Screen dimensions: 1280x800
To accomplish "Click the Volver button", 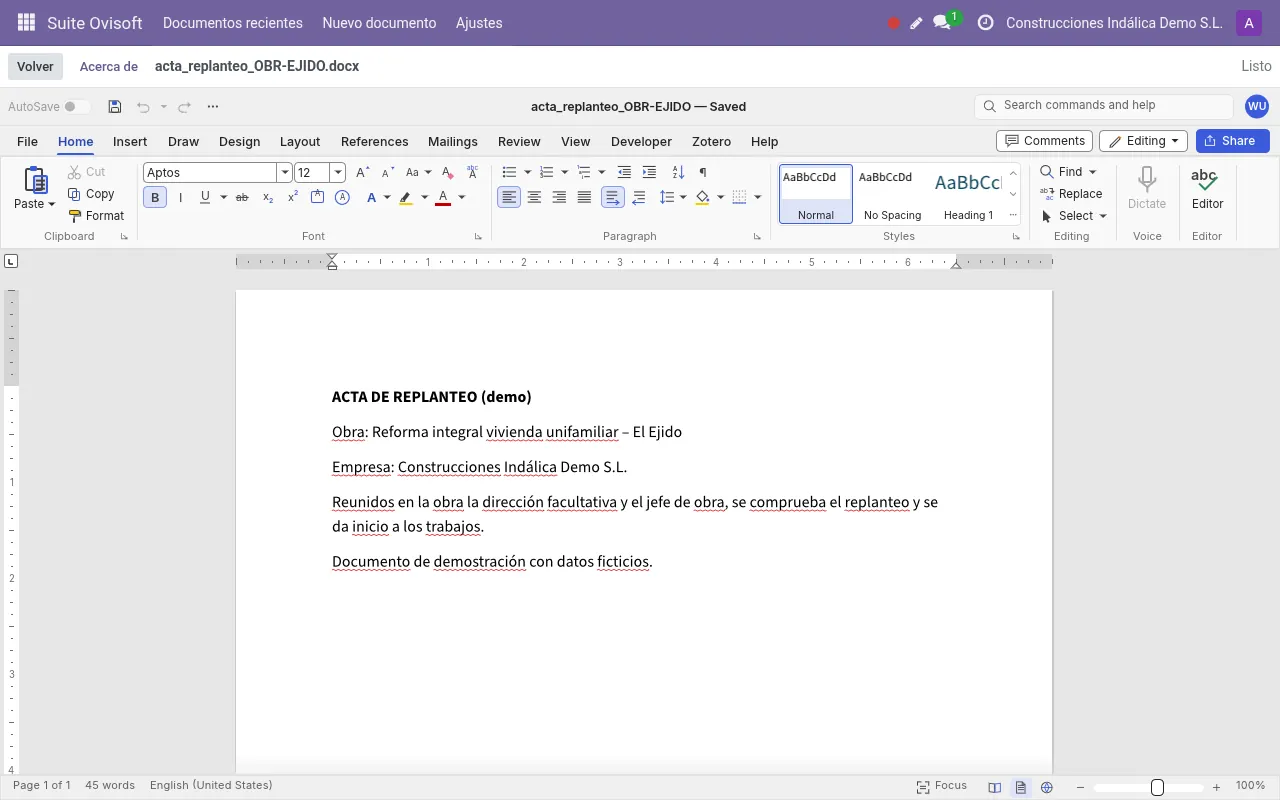I will [x=35, y=67].
